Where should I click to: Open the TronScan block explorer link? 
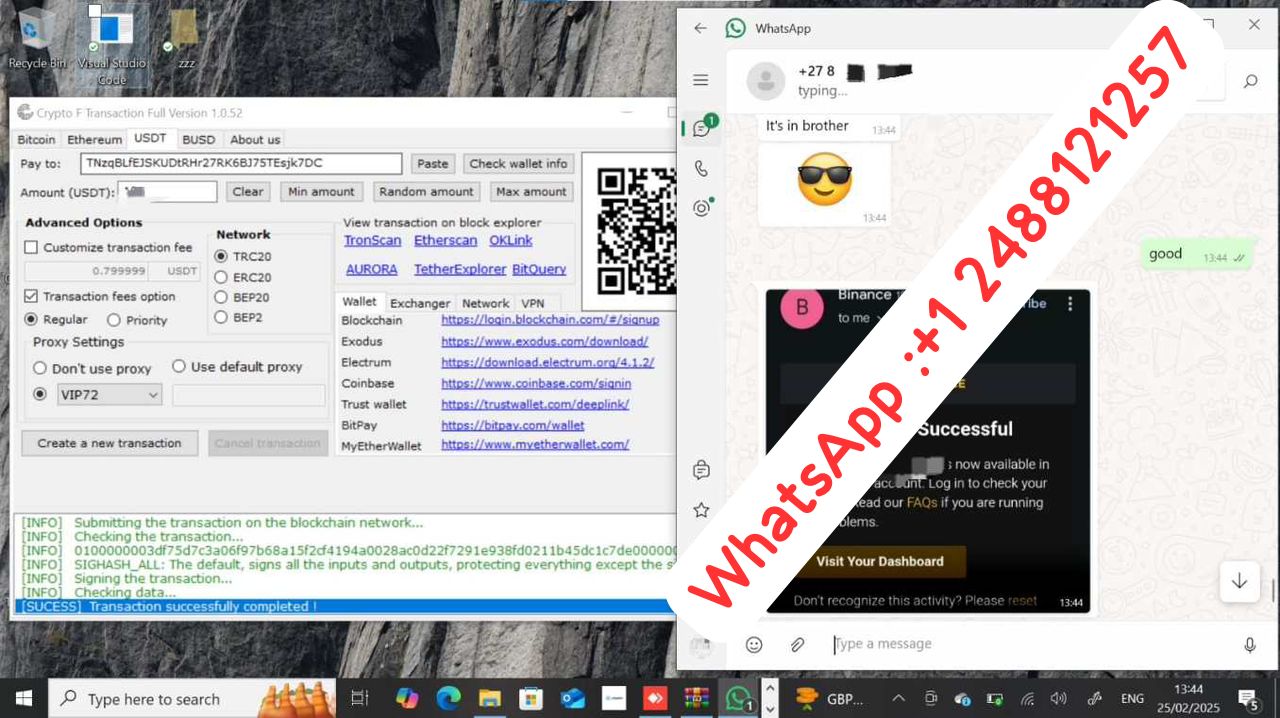click(x=372, y=240)
